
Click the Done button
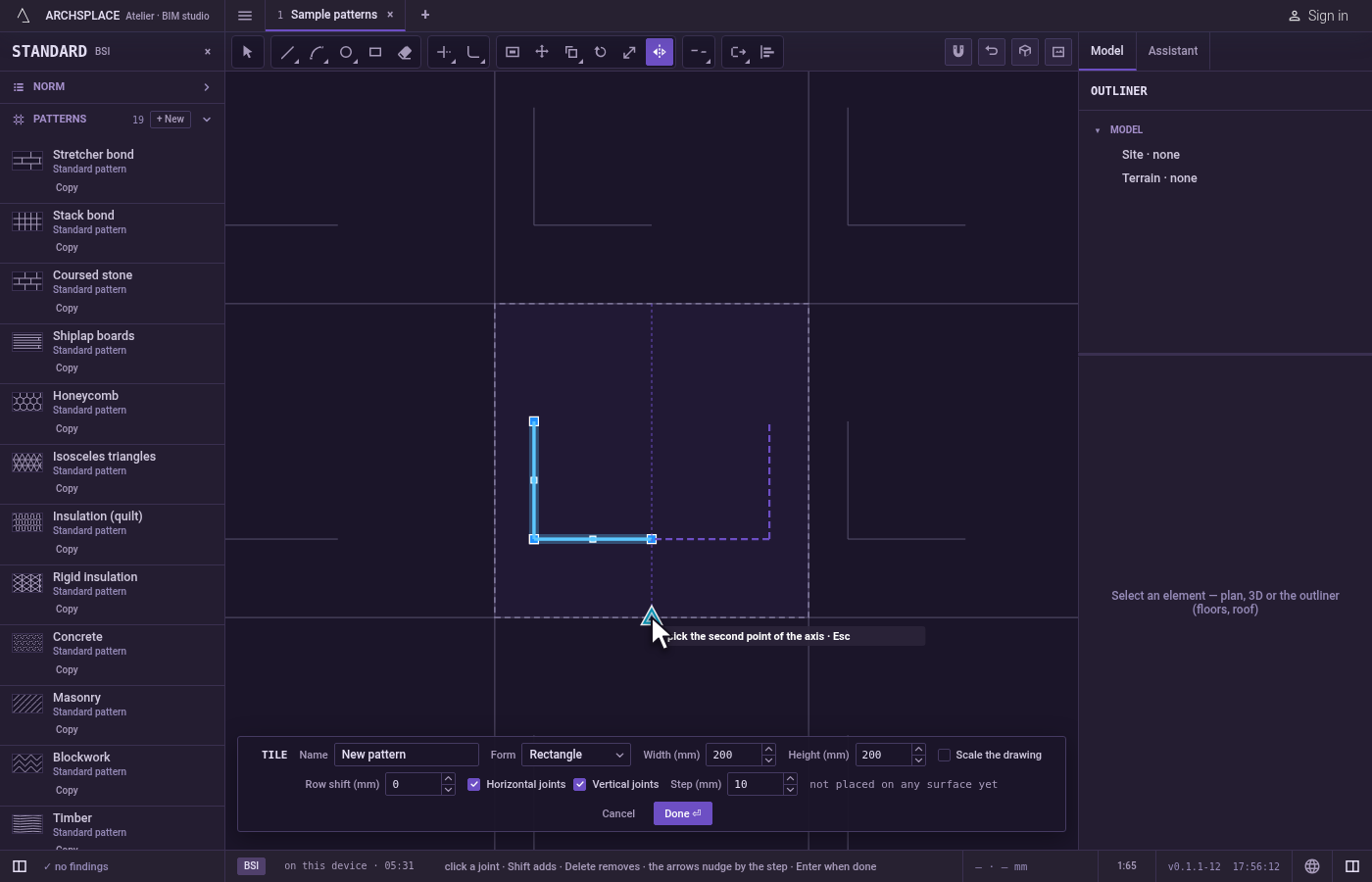683,813
